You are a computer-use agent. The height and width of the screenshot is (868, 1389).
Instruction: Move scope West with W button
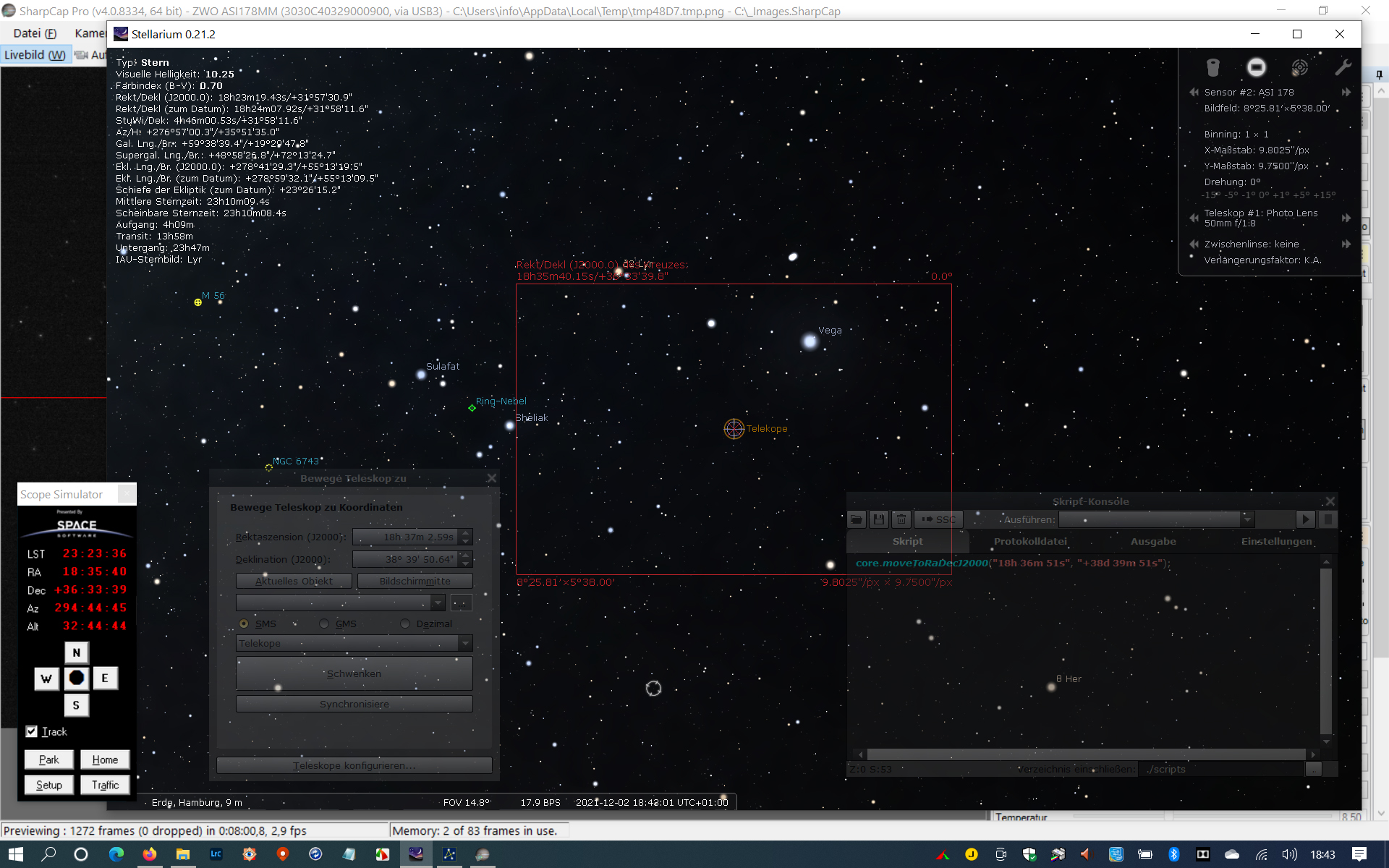pos(46,678)
